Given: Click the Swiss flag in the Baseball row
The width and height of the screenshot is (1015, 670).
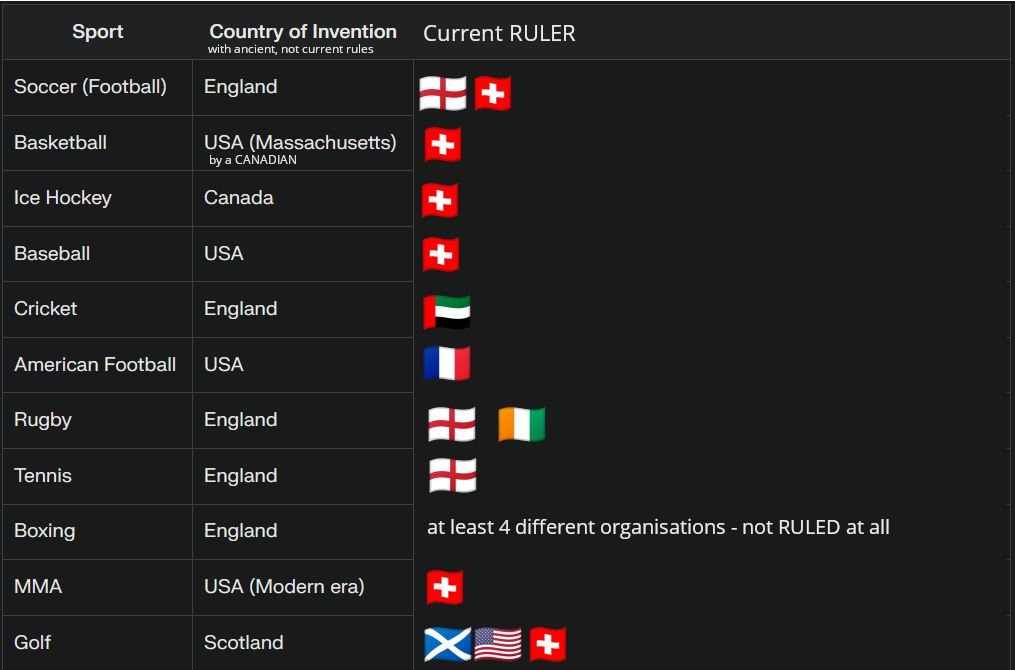Looking at the screenshot, I should pyautogui.click(x=441, y=254).
